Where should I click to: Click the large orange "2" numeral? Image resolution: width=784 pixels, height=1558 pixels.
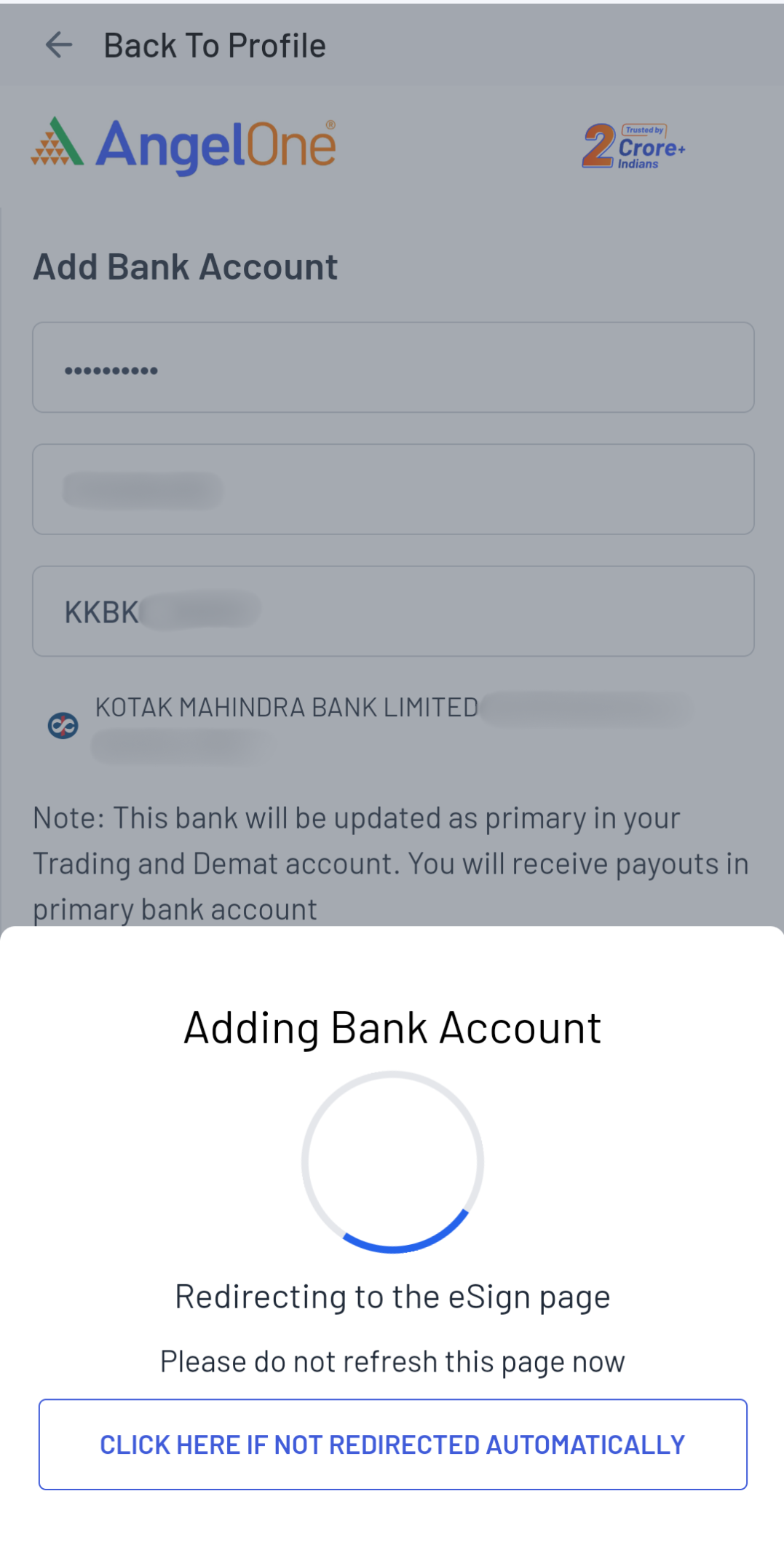coord(598,146)
